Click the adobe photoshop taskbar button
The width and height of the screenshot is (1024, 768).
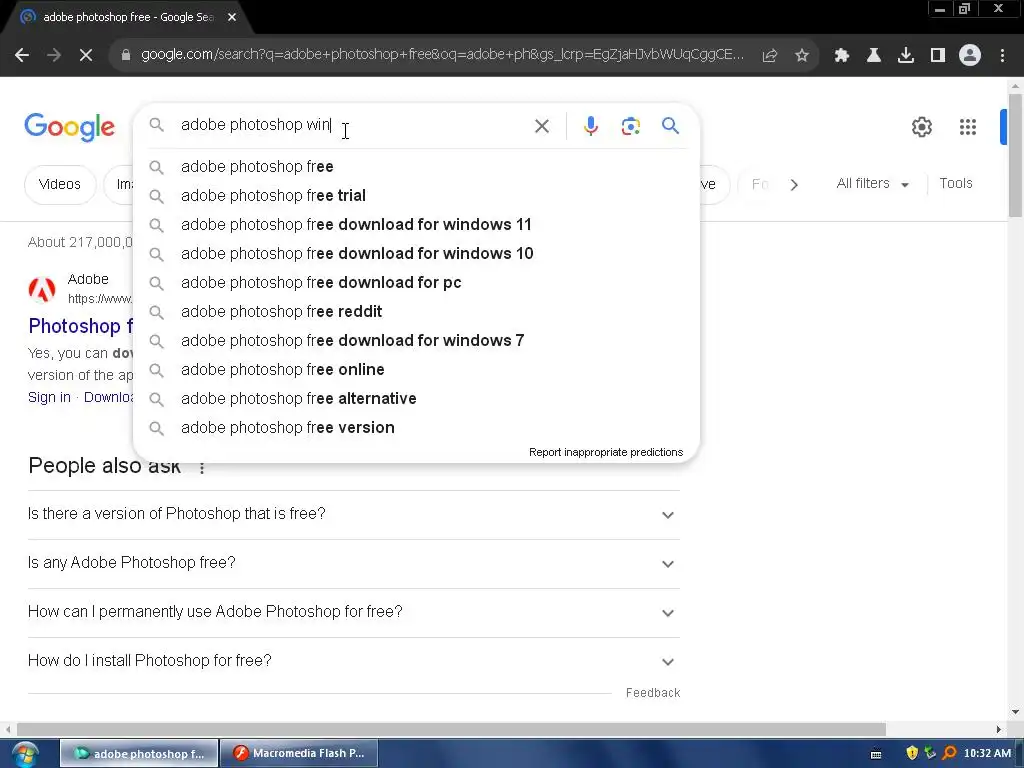(139, 754)
